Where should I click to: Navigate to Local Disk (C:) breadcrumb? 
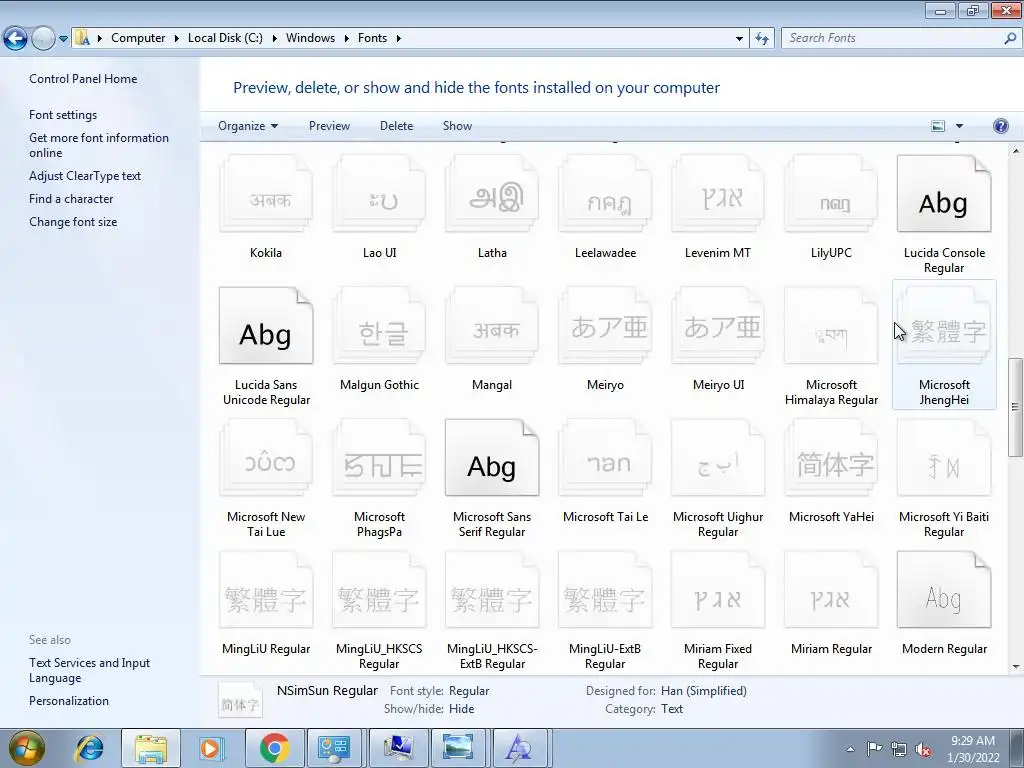click(225, 39)
